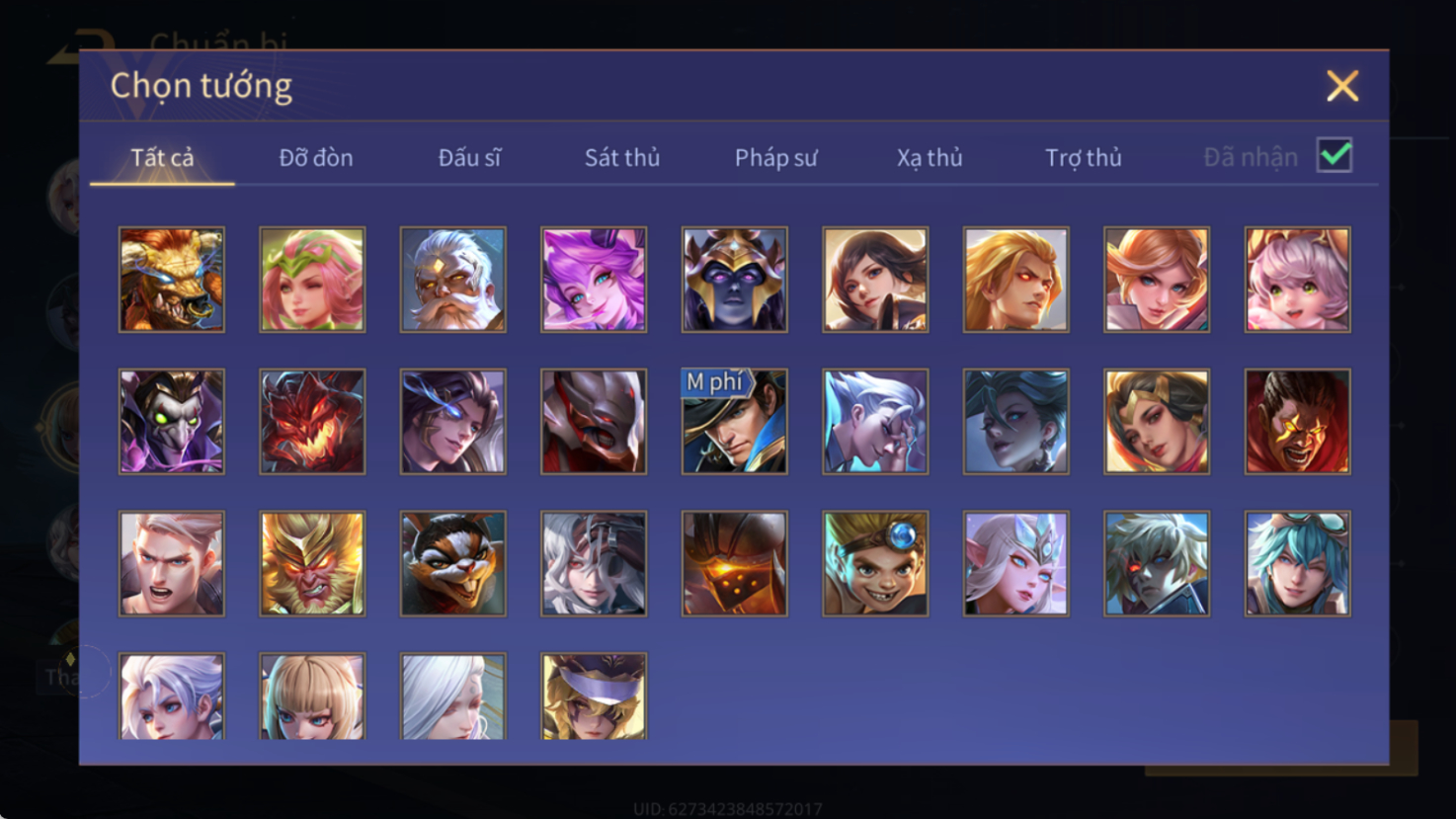The image size is (1456, 819).
Task: Choose the dark gold-helmeted hero portrait
Action: tap(735, 280)
